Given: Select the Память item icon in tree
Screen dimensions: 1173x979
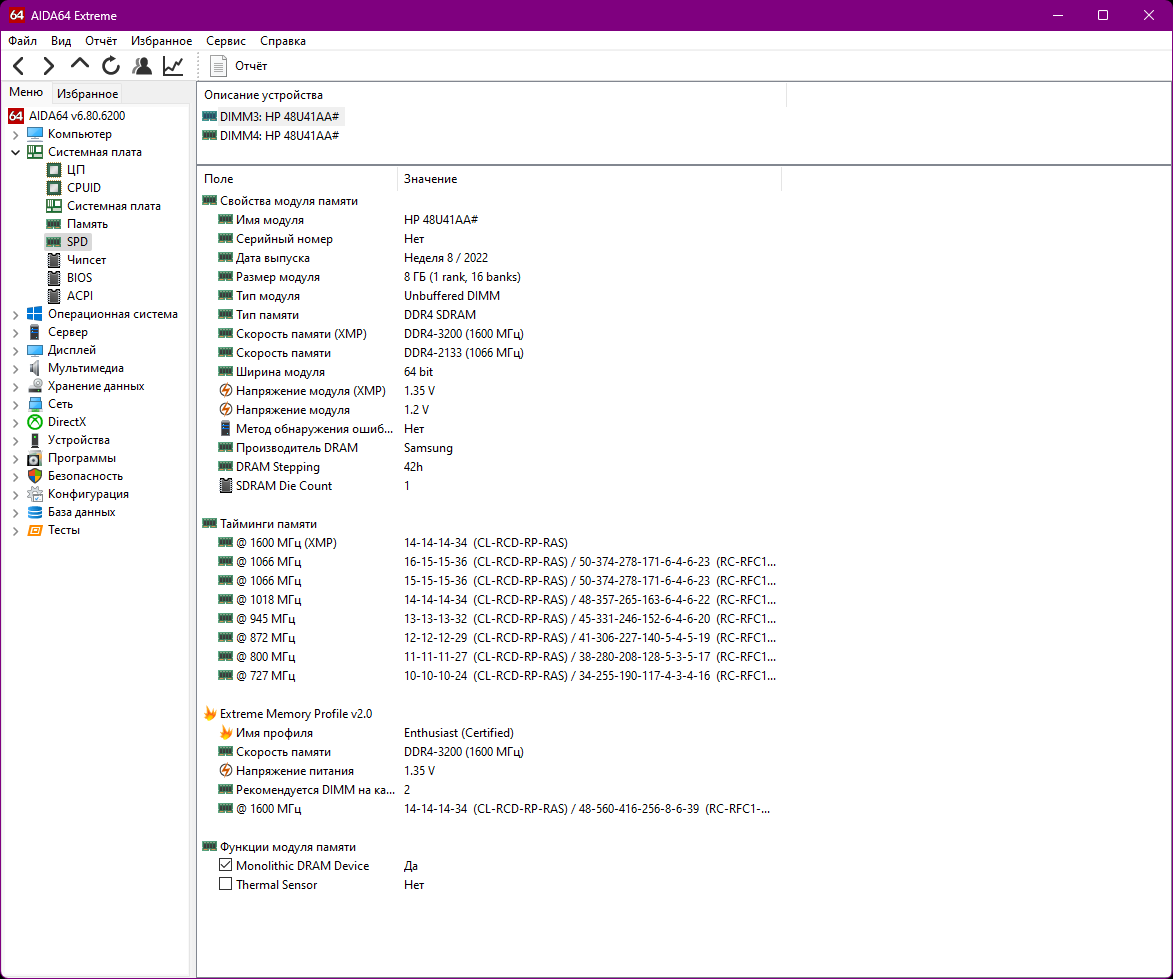Looking at the screenshot, I should click(x=54, y=224).
